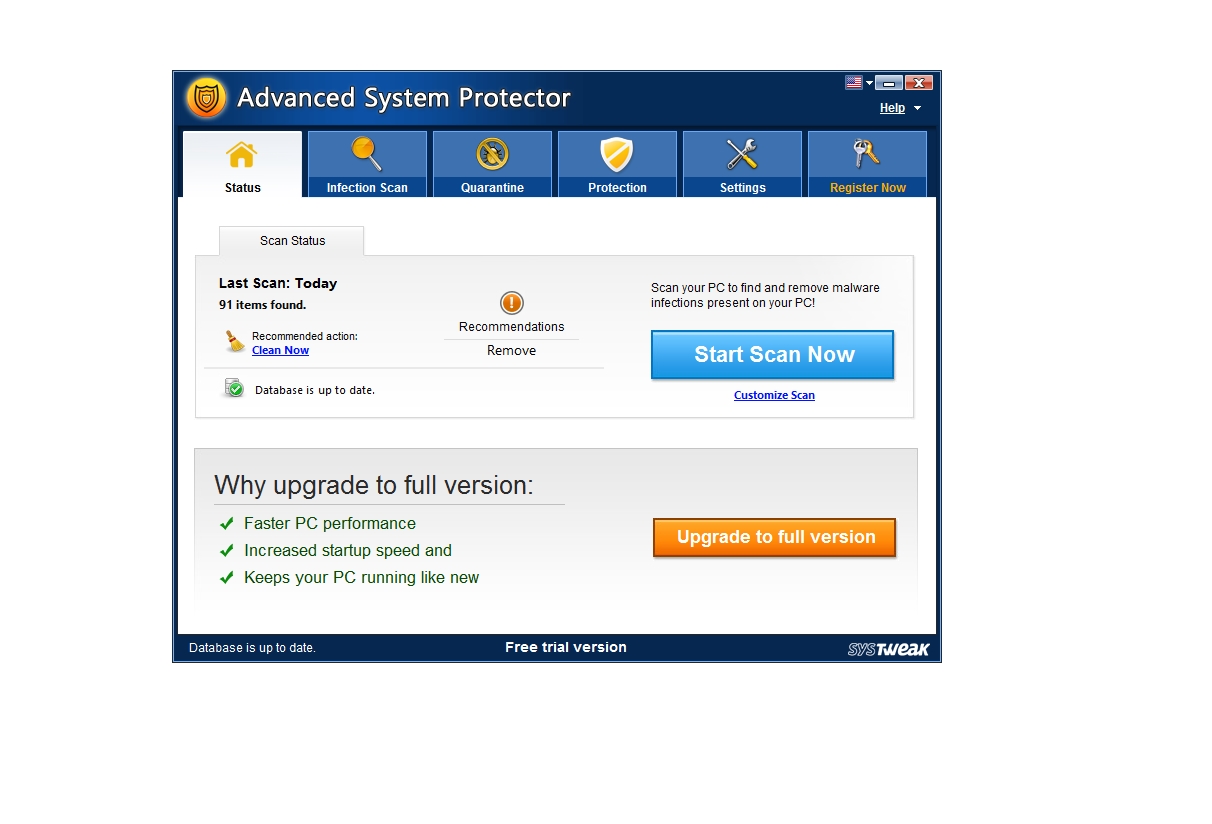Open Settings via the wrench icon
This screenshot has height=824, width=1212.
coord(742,155)
